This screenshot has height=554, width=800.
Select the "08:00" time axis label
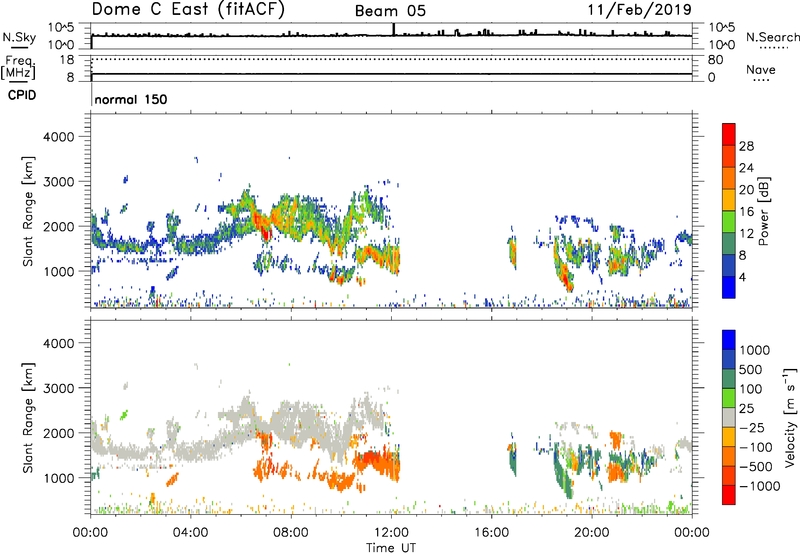coord(291,533)
